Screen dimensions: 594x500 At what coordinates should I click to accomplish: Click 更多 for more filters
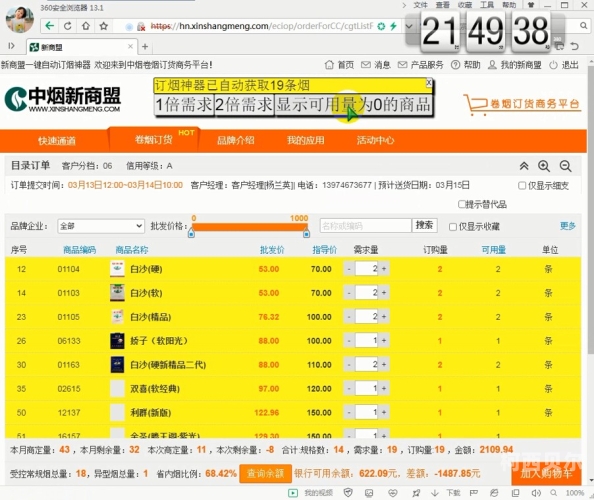pyautogui.click(x=567, y=226)
